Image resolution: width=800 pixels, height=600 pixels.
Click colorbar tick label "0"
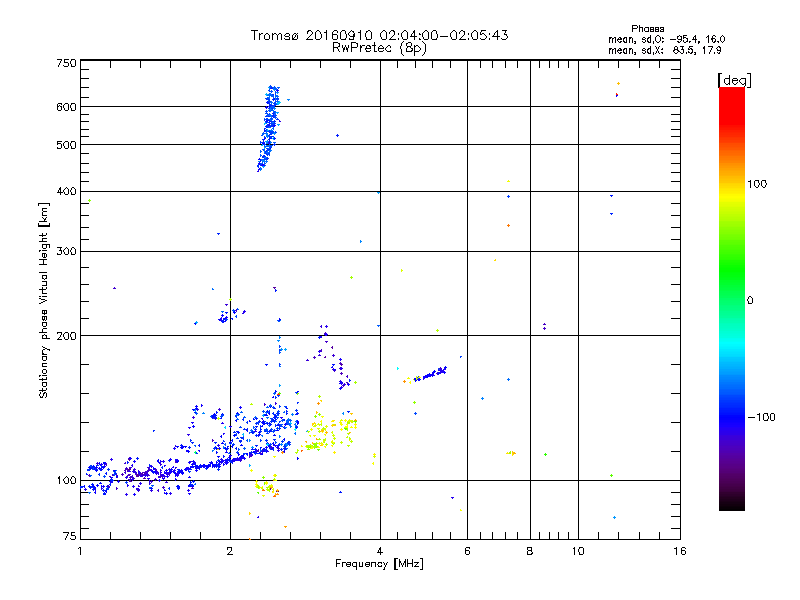tap(750, 301)
